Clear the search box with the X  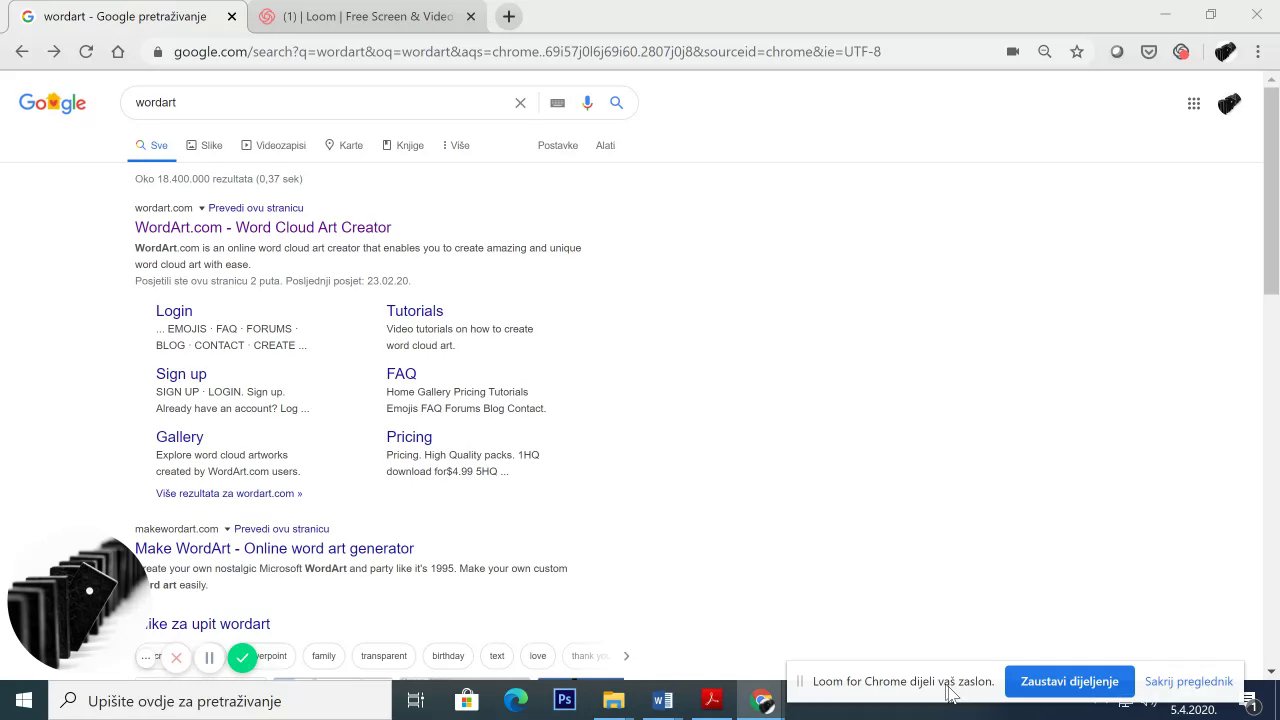click(x=520, y=103)
